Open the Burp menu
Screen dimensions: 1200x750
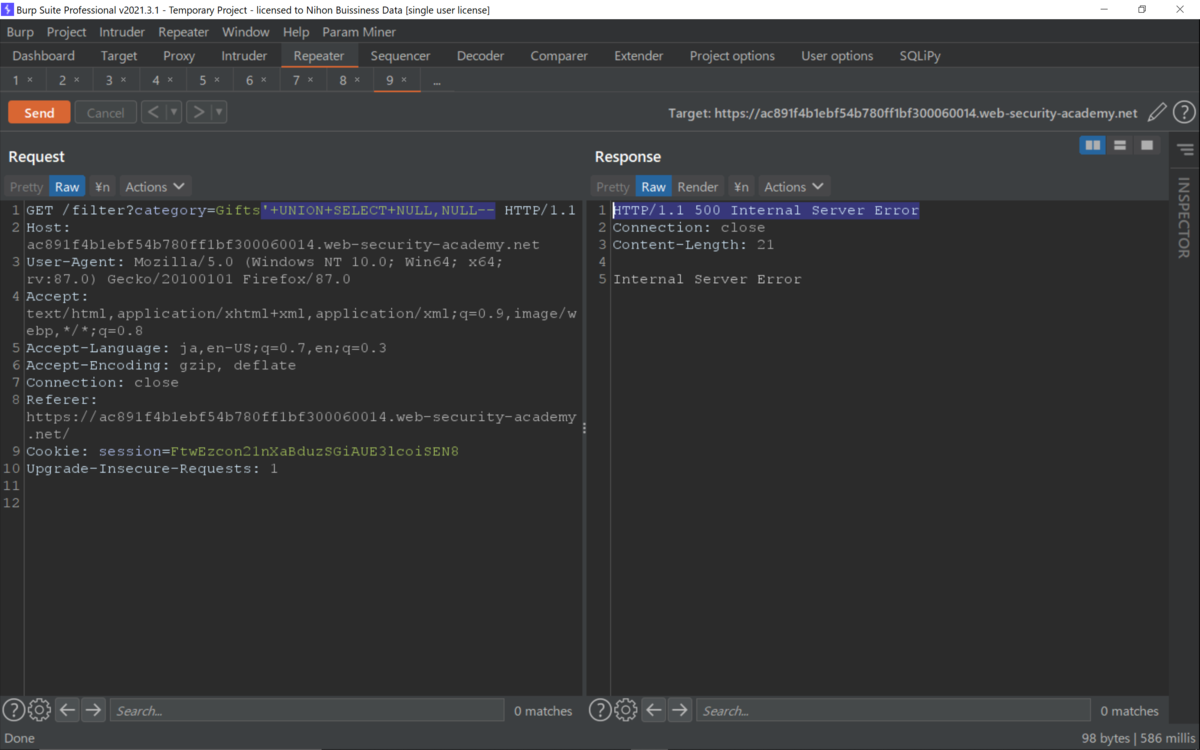click(20, 32)
